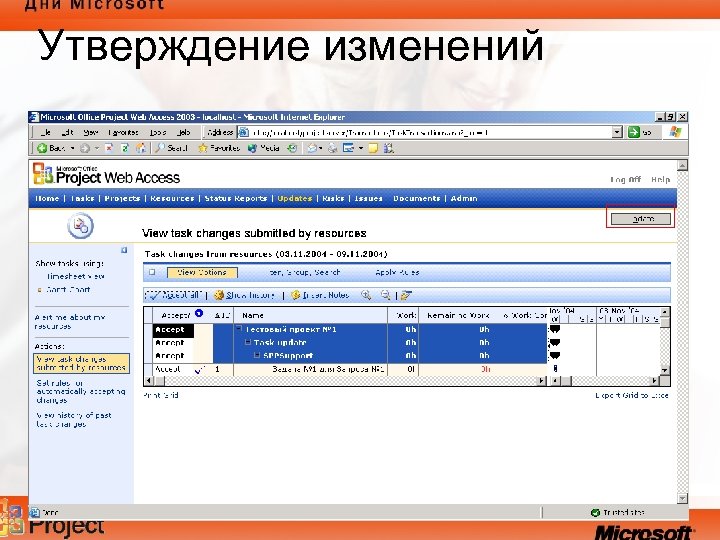Go to Status Reports in navigation bar
The image size is (720, 540).
[236, 198]
